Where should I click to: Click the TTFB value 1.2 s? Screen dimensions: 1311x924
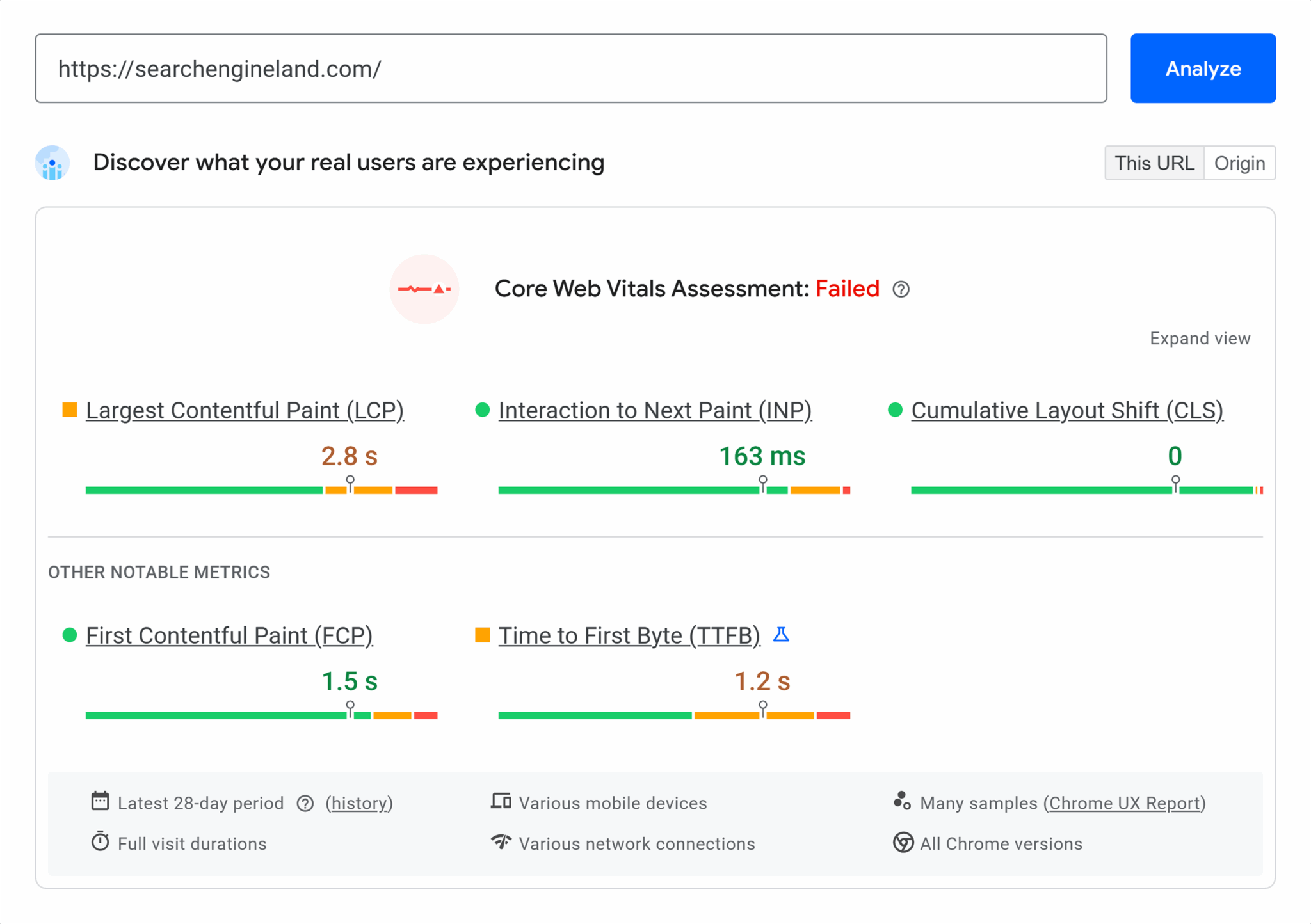pyautogui.click(x=762, y=681)
